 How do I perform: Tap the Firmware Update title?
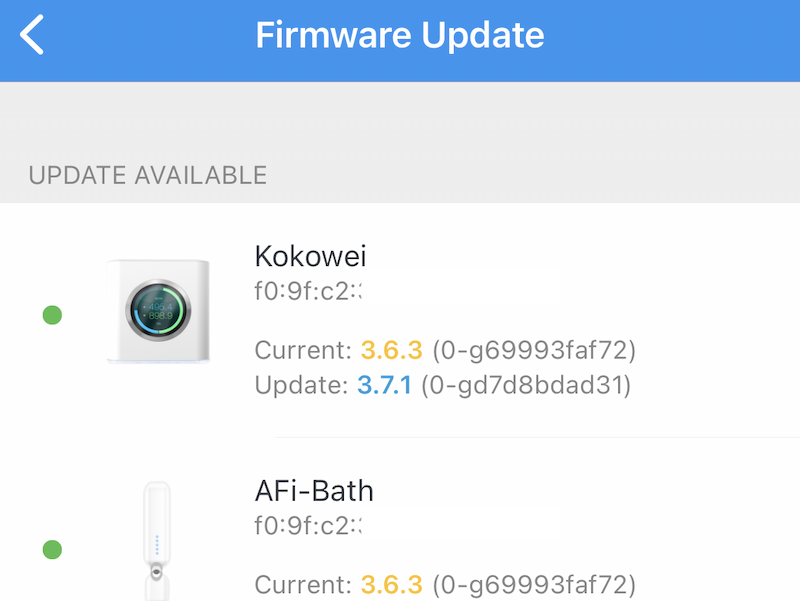tap(400, 36)
